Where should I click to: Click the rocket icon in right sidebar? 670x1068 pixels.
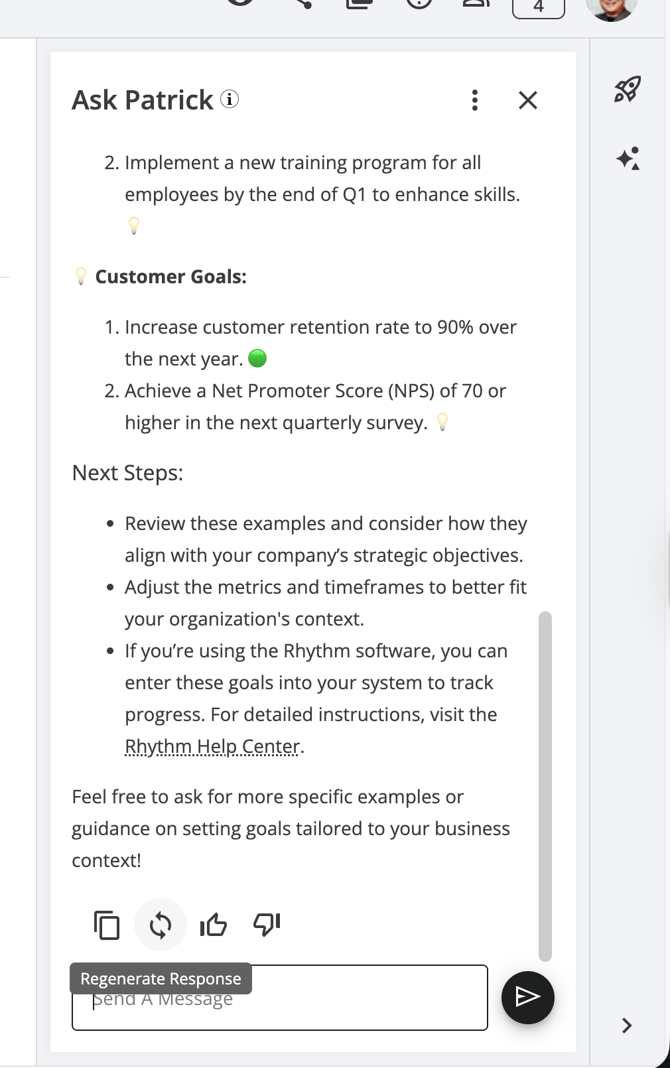(x=627, y=90)
